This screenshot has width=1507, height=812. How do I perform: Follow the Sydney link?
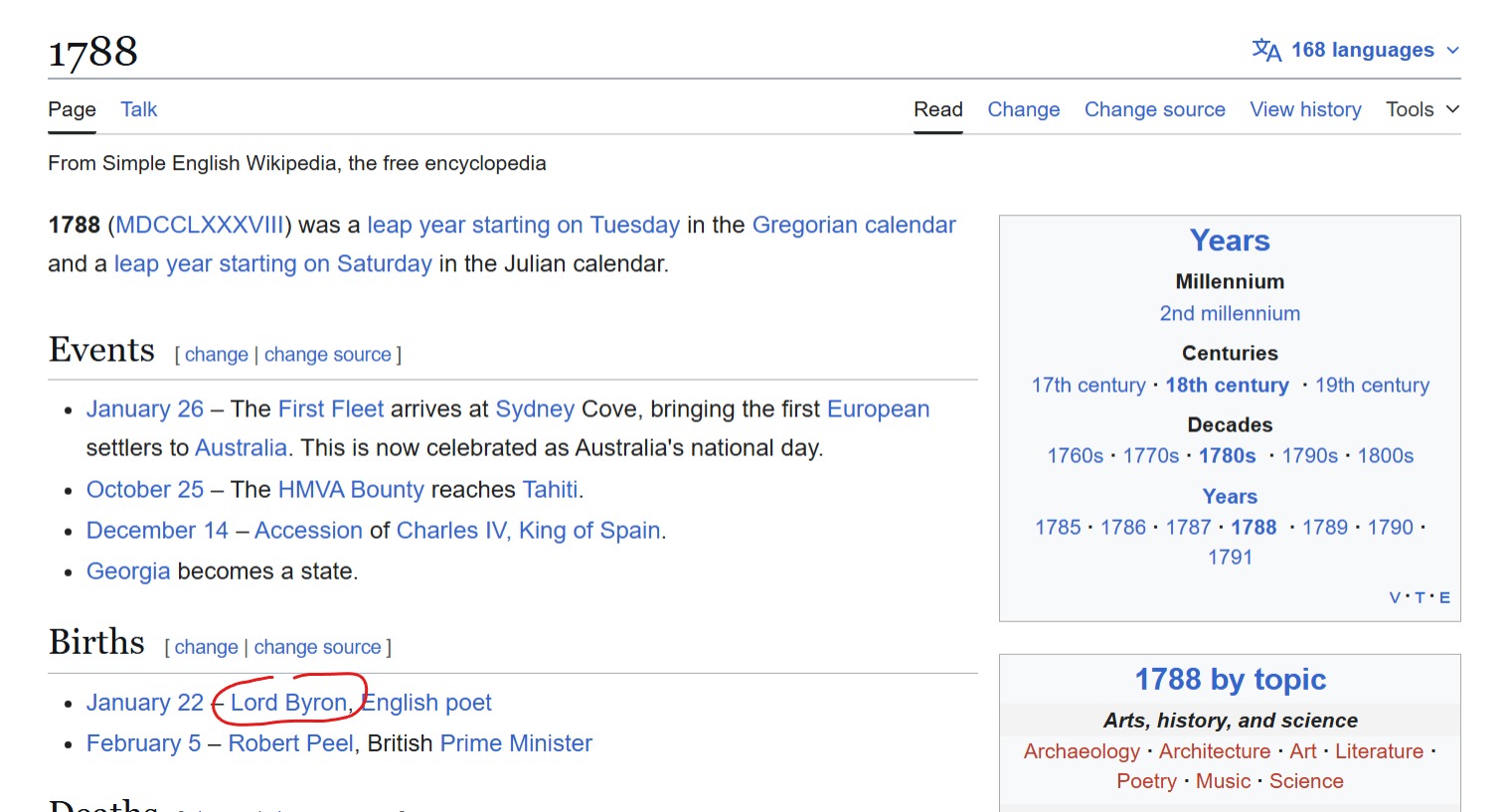click(535, 408)
